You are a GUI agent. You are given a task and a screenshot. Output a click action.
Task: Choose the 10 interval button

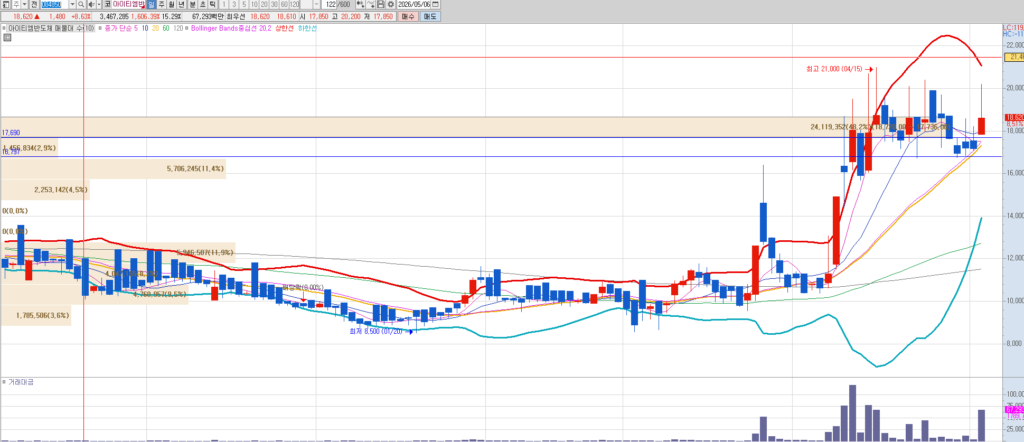click(254, 4)
